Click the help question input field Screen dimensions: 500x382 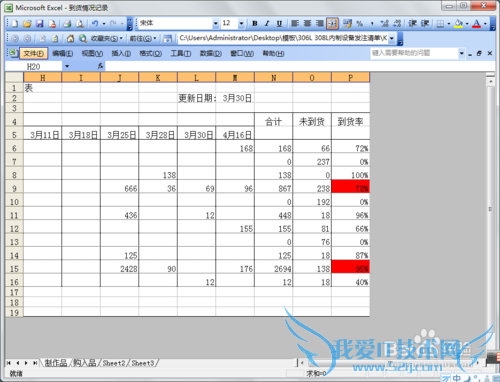(415, 53)
